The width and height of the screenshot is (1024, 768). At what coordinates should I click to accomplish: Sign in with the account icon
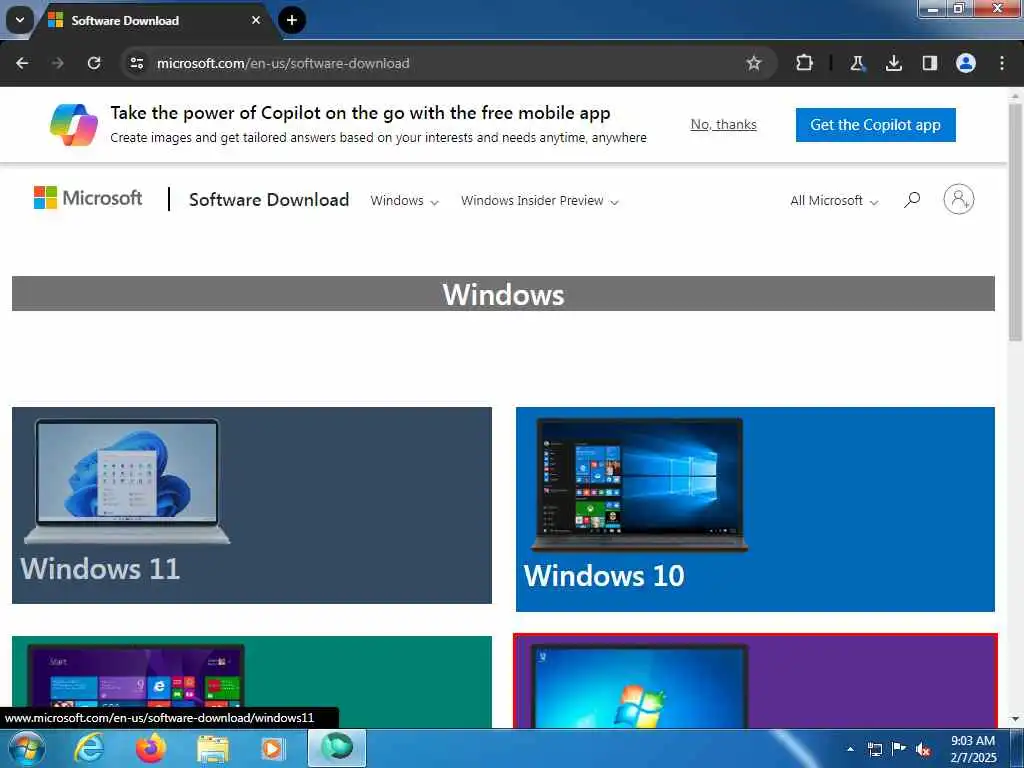[959, 199]
